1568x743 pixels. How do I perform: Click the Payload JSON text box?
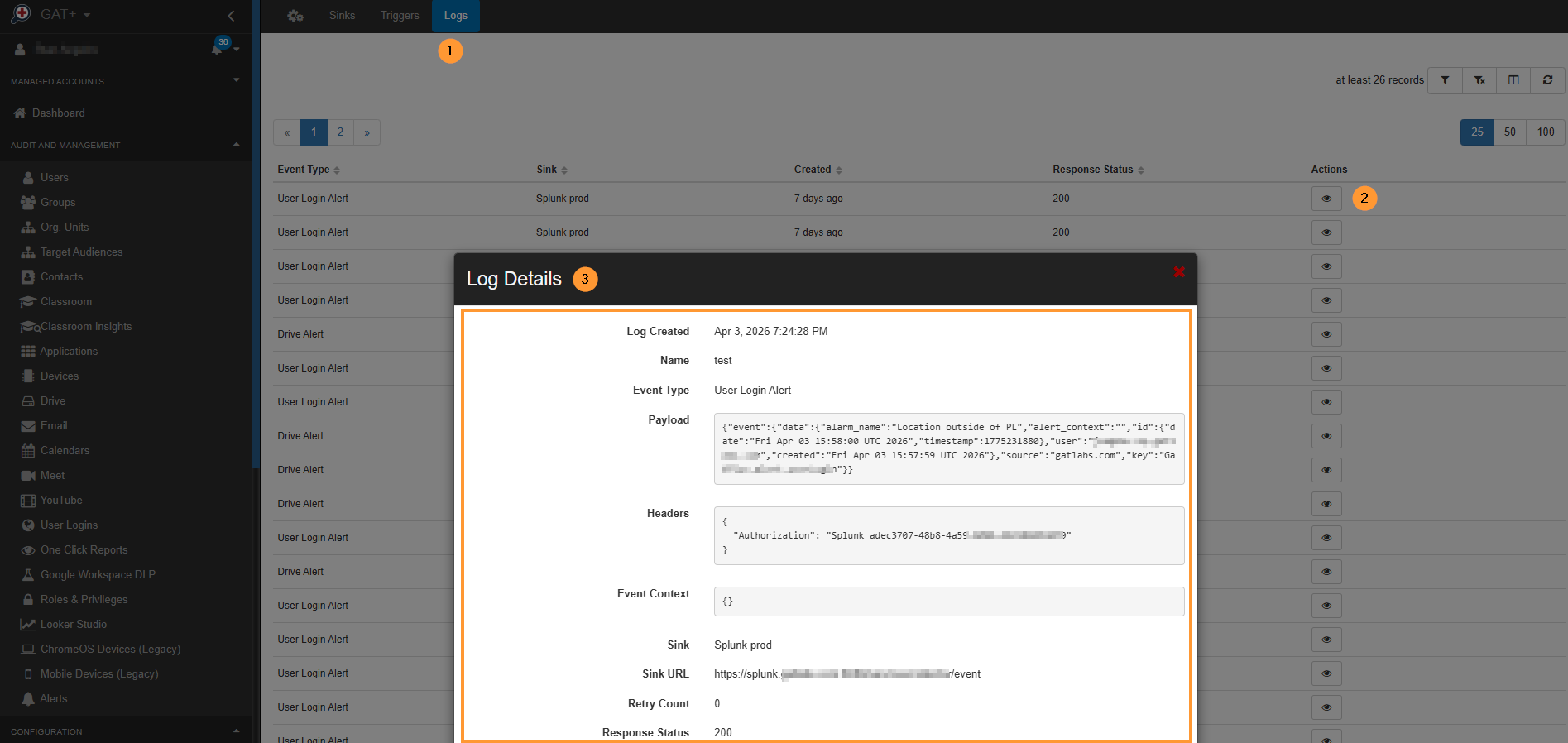click(x=949, y=448)
